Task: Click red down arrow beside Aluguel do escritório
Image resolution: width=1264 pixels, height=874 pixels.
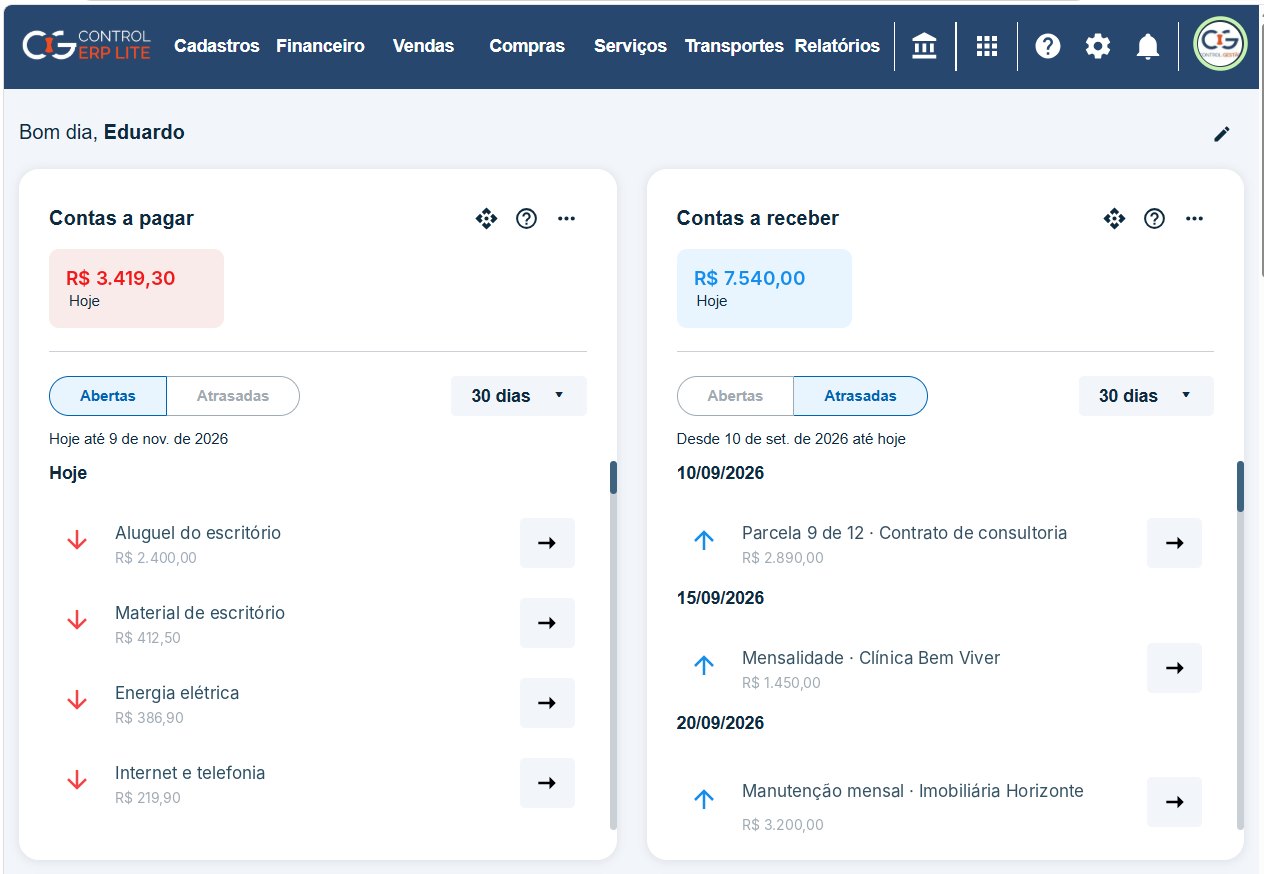Action: (77, 540)
